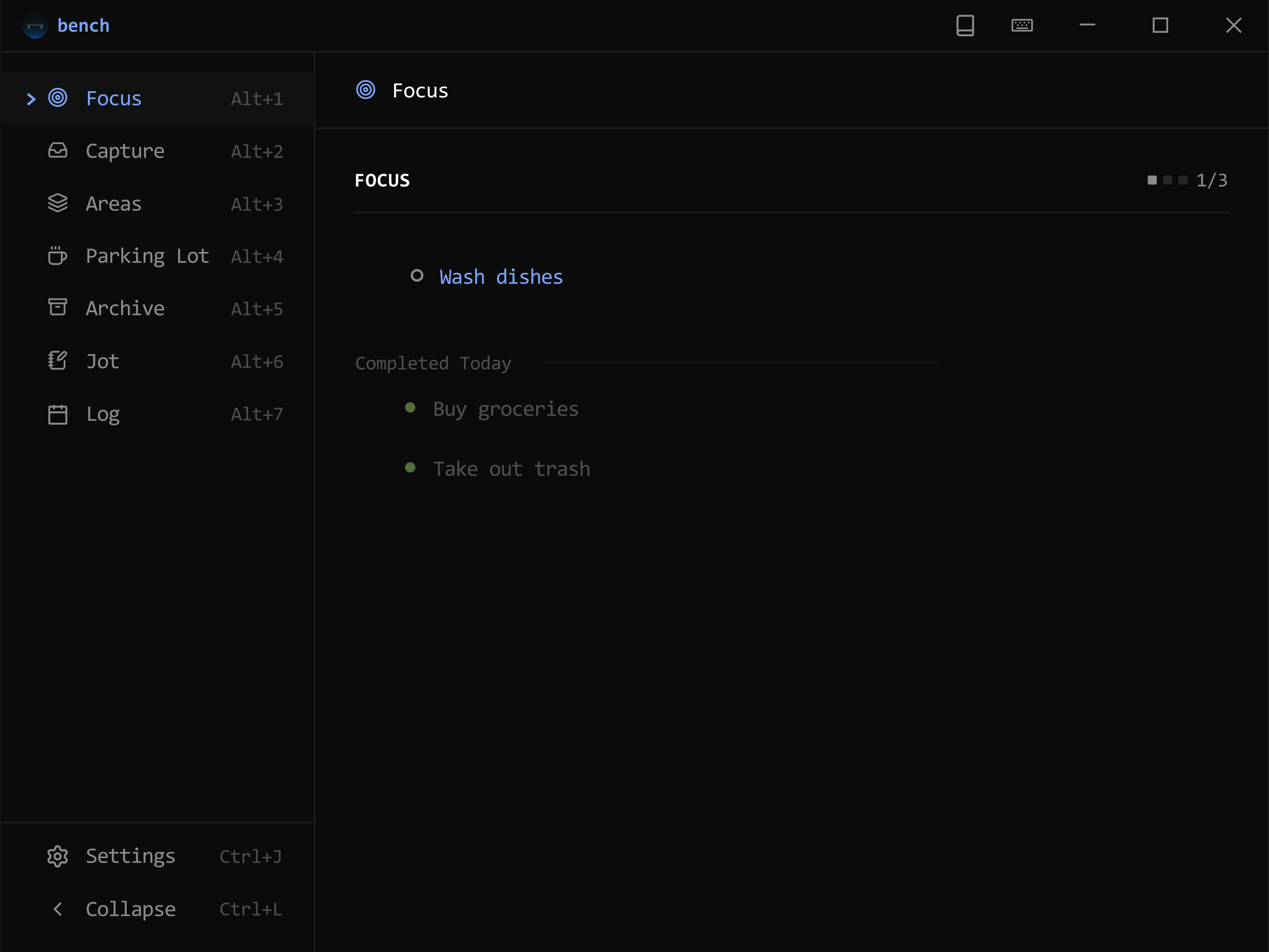
Task: Click the bench app logo
Action: [35, 26]
